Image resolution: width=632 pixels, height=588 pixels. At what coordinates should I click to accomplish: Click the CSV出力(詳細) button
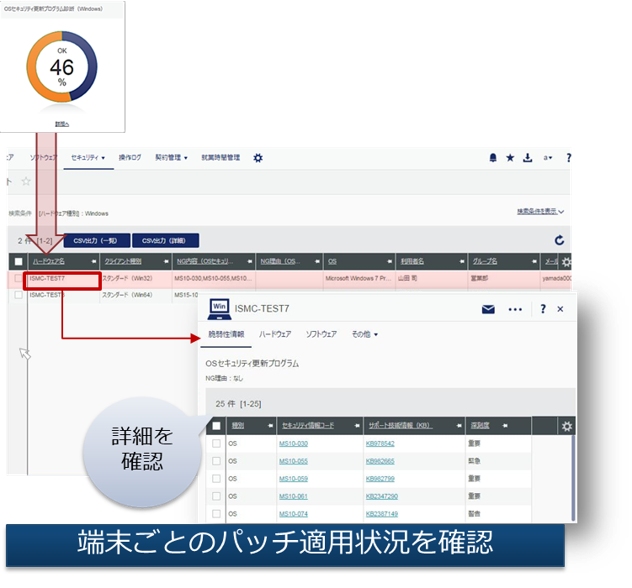[165, 241]
